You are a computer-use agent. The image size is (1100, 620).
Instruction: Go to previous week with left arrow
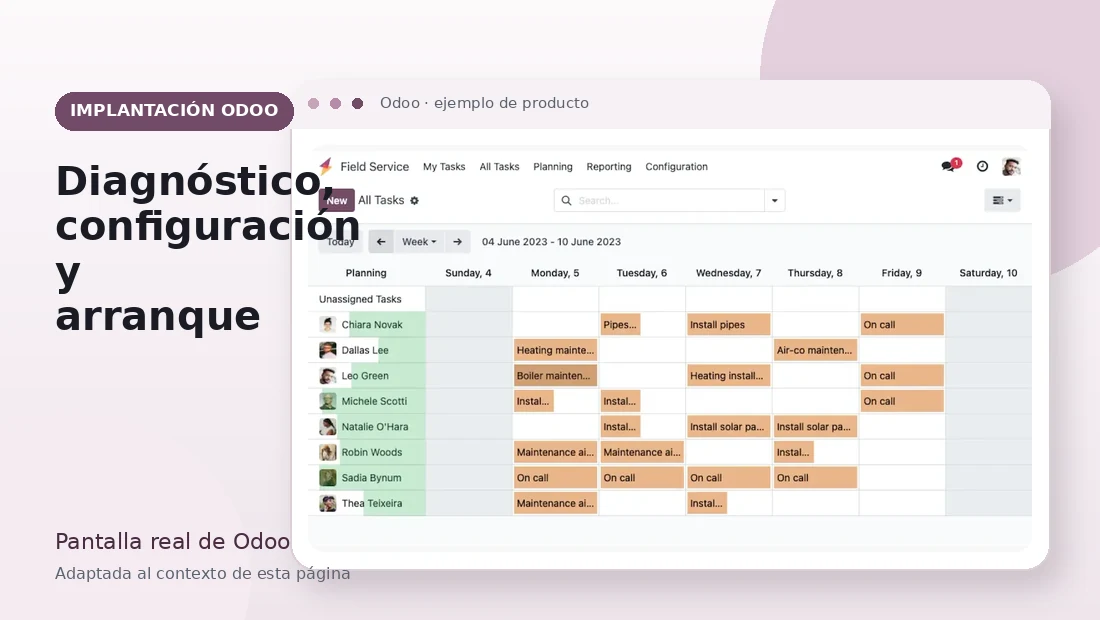[x=381, y=241]
